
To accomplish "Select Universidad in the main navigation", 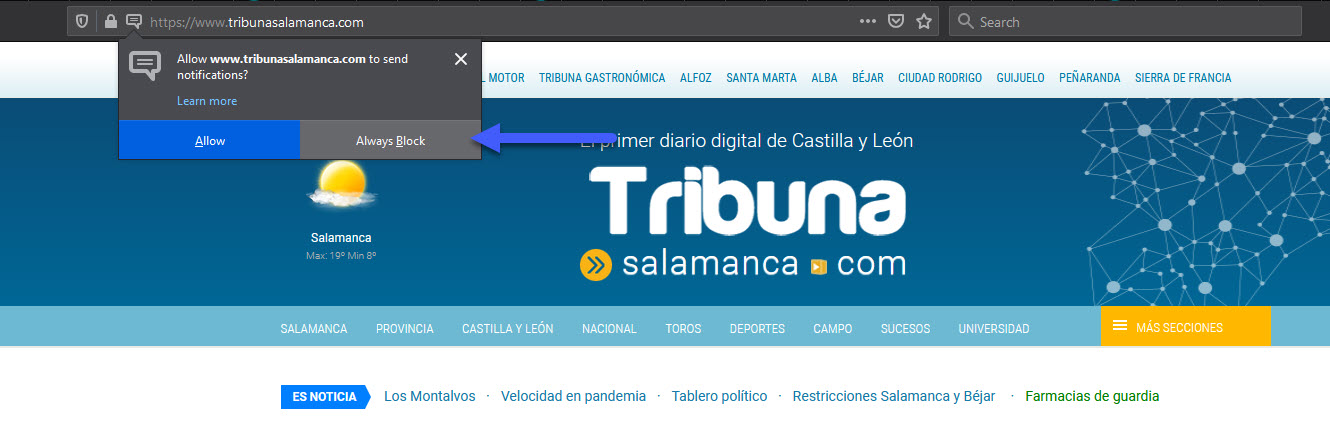I will [994, 328].
